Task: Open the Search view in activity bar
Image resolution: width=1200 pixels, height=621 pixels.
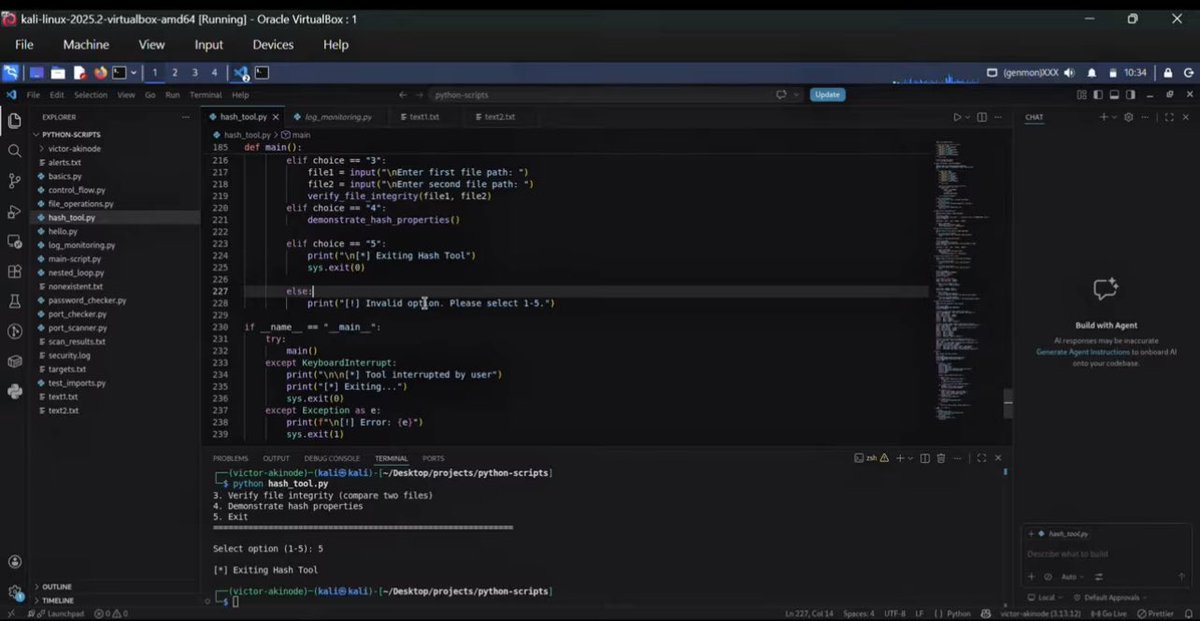Action: [x=14, y=151]
